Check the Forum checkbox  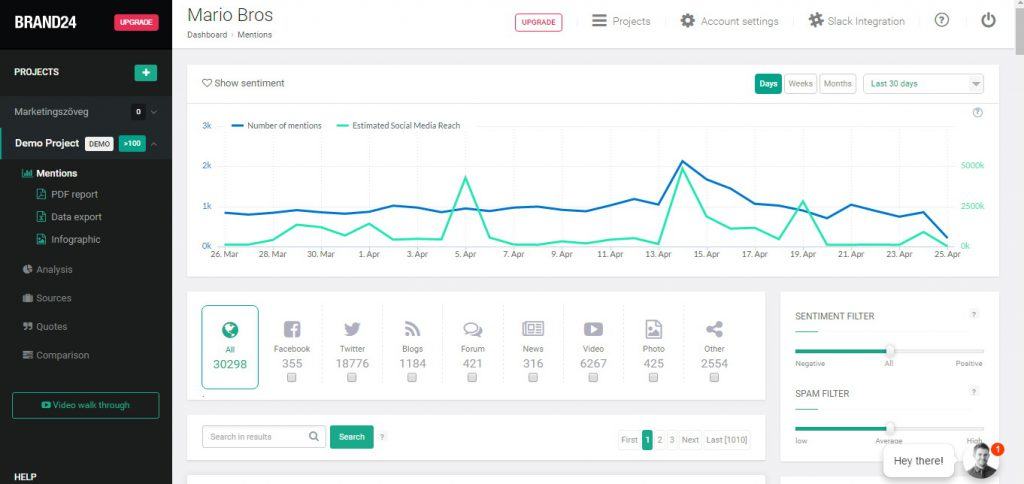(472, 378)
